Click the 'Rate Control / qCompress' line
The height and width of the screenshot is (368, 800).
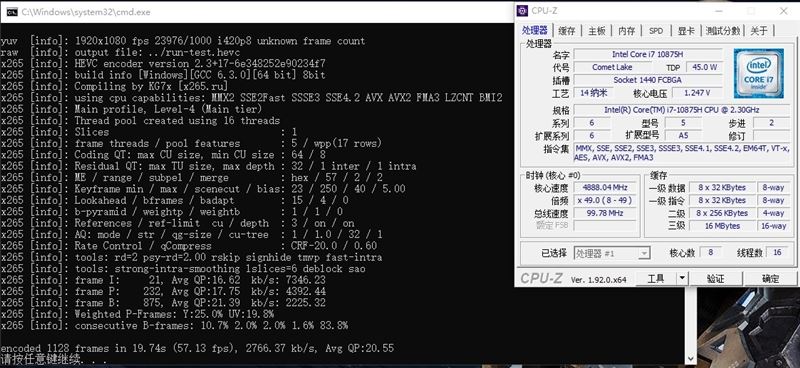pos(189,246)
